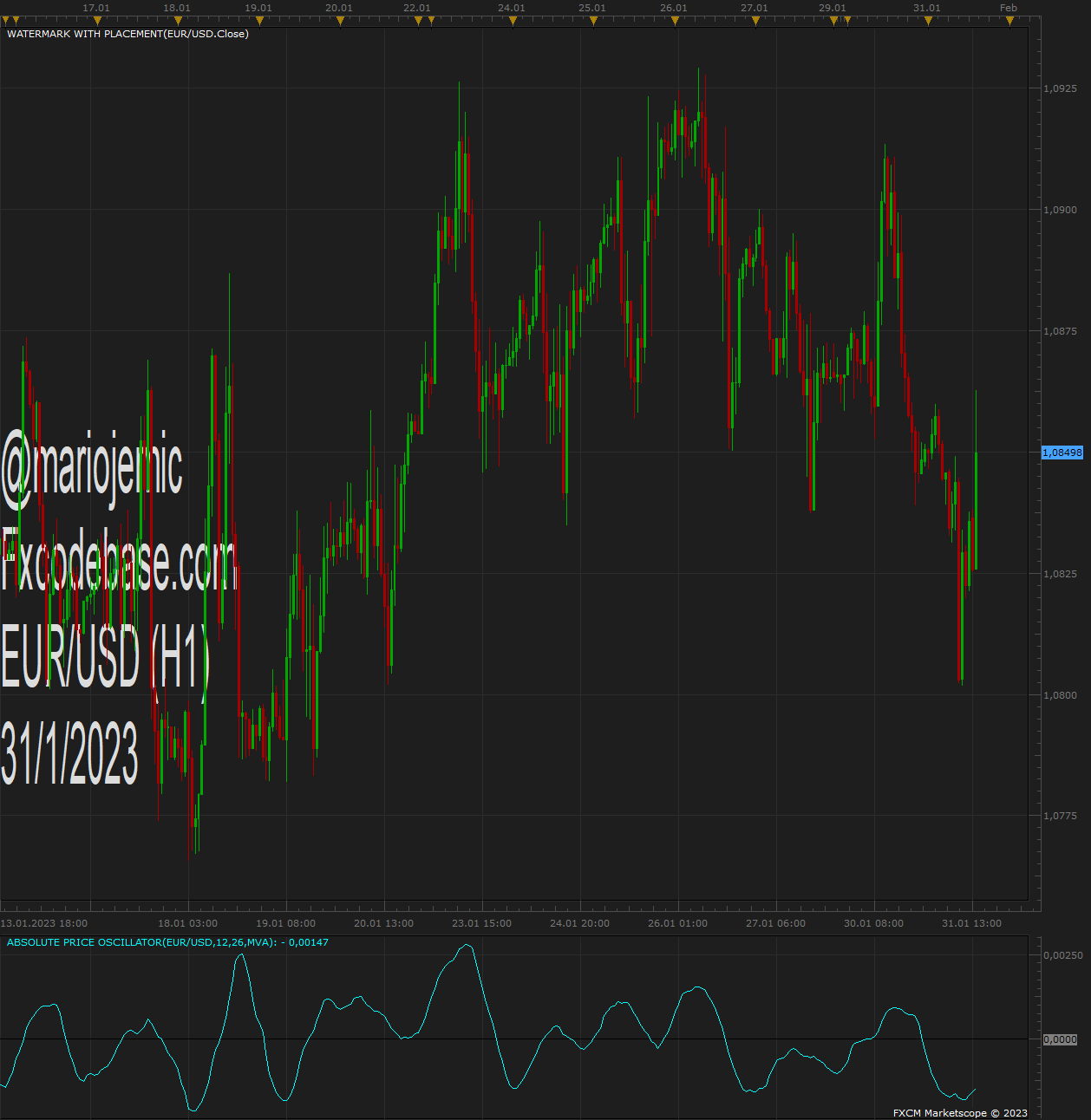Viewport: 1091px width, 1120px height.
Task: Click the 24.01 20:00 time label
Action: 580,923
